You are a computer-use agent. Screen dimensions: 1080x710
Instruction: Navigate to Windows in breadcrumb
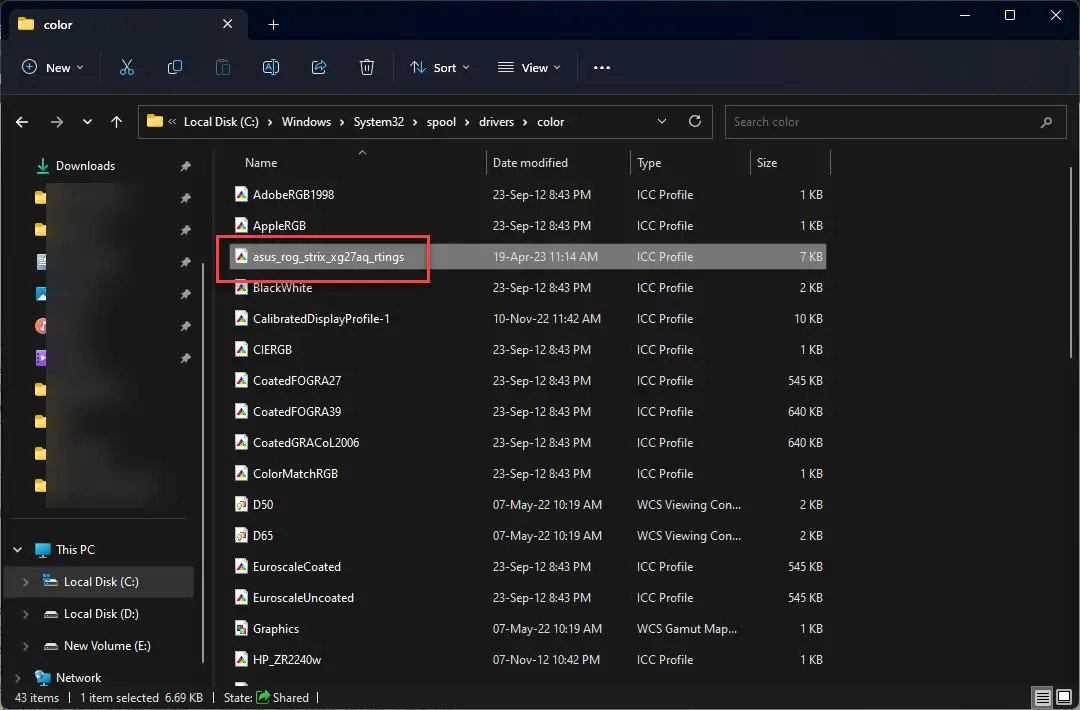(x=306, y=122)
